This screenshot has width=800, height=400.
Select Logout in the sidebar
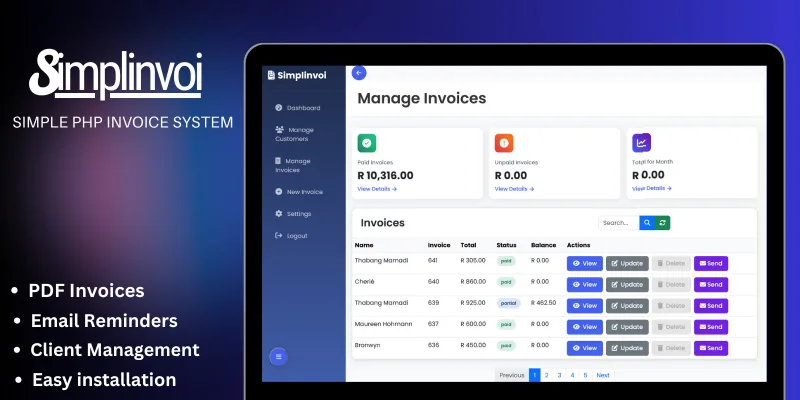pyautogui.click(x=291, y=236)
